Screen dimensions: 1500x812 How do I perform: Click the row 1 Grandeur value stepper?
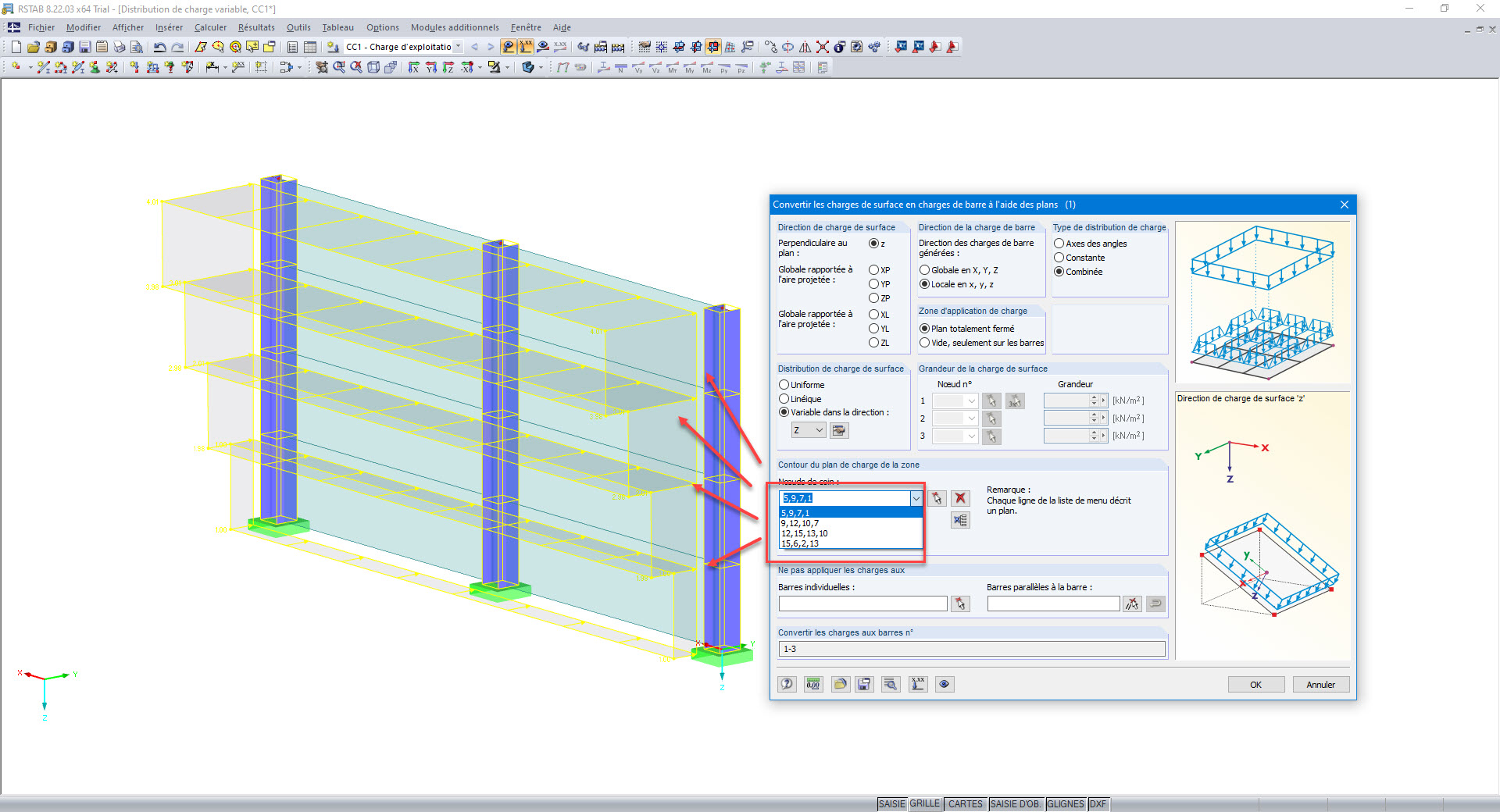1094,401
